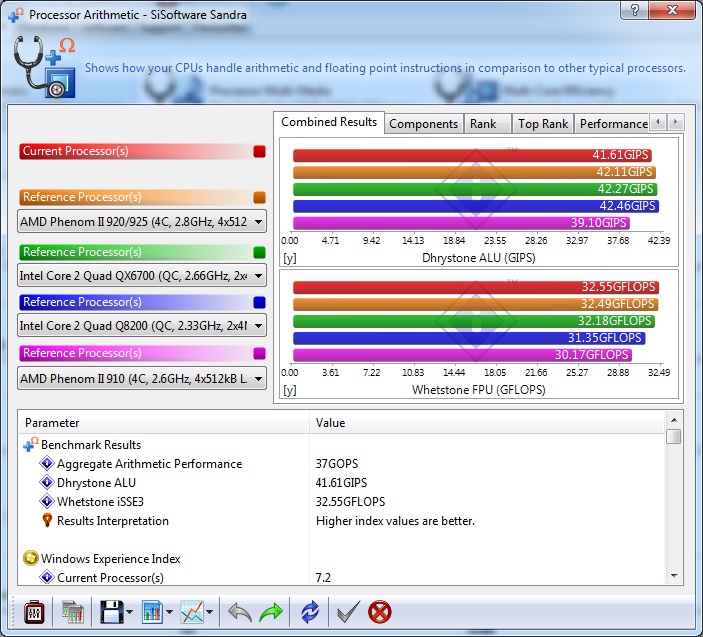Click the Parameter column header

click(x=164, y=423)
